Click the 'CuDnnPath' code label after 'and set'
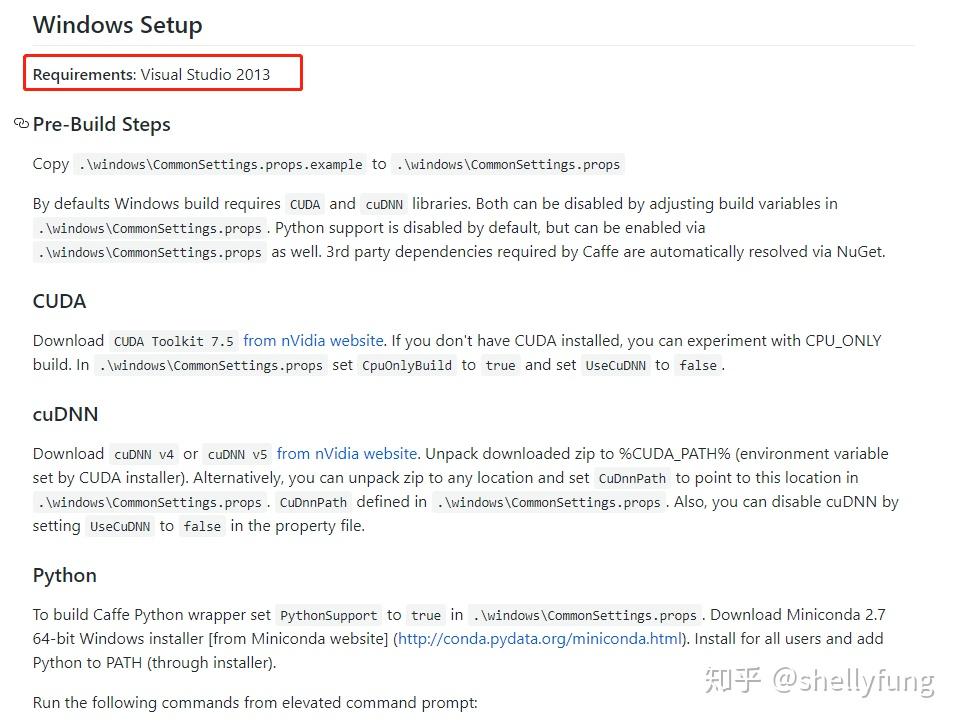 coord(632,478)
